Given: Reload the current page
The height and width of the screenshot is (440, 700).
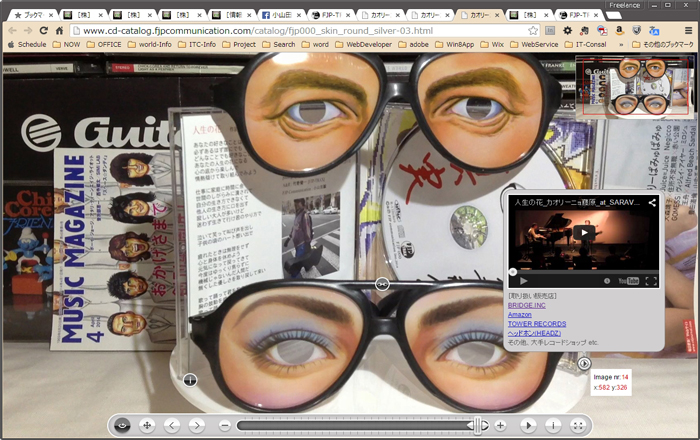Looking at the screenshot, I should pyautogui.click(x=43, y=31).
